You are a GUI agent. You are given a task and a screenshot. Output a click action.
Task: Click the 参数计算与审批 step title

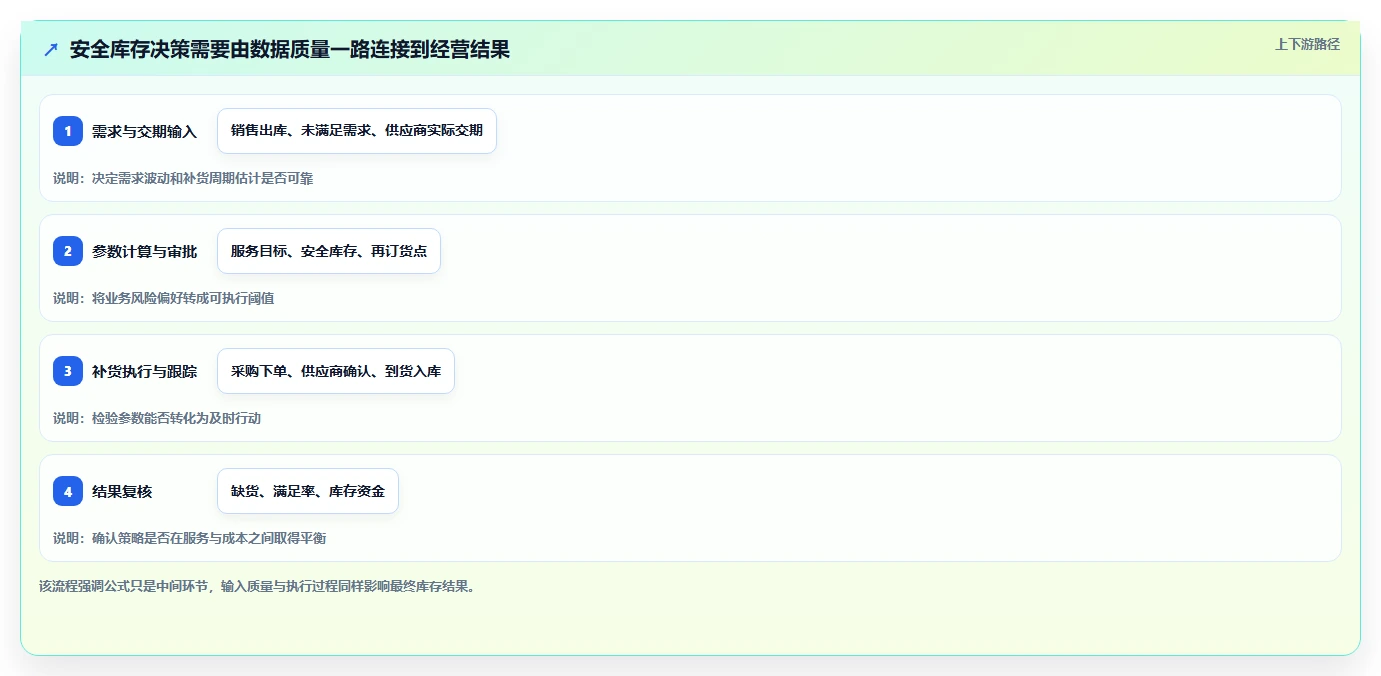coord(144,251)
